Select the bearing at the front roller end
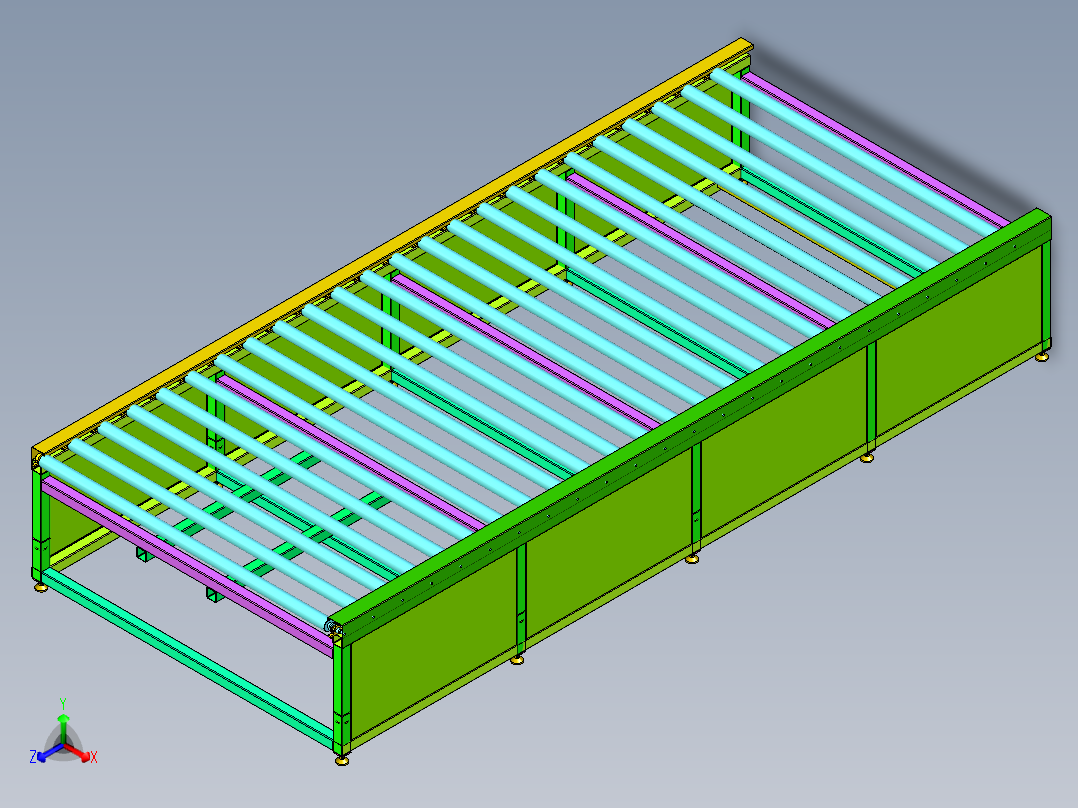This screenshot has width=1078, height=808. (335, 629)
